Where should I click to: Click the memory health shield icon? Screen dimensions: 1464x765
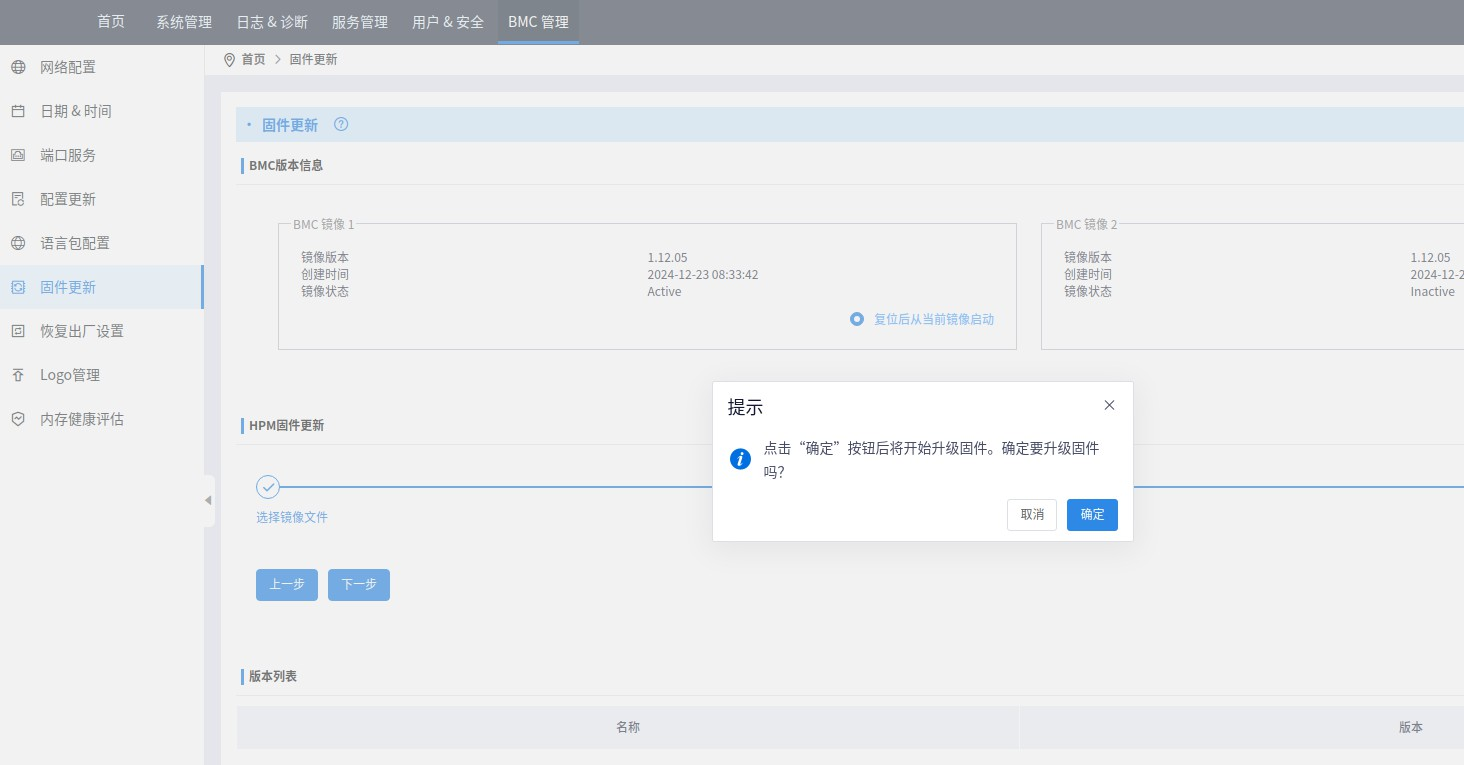18,419
